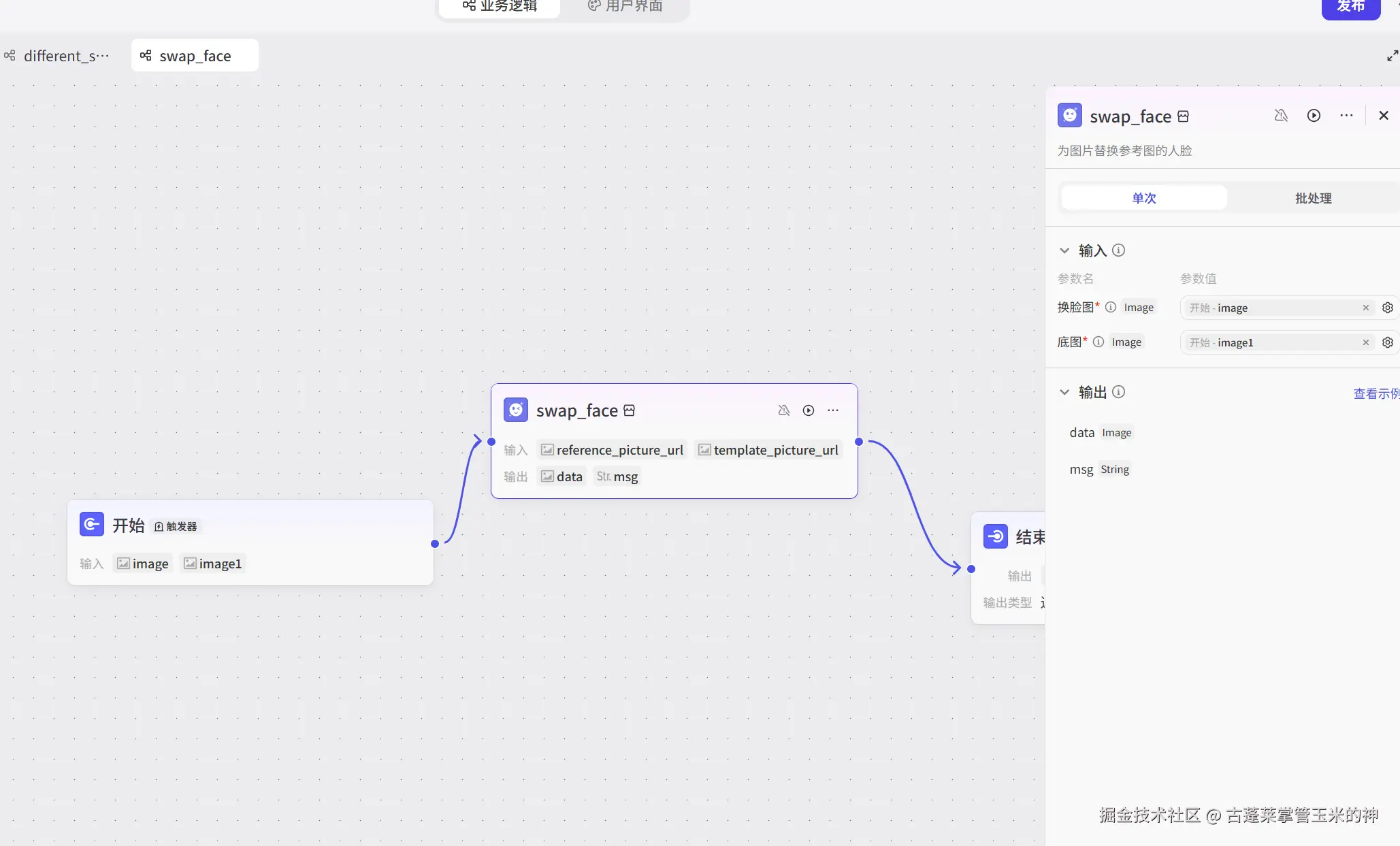Collapse the 输入 section
Viewport: 1400px width, 846px height.
click(1064, 250)
